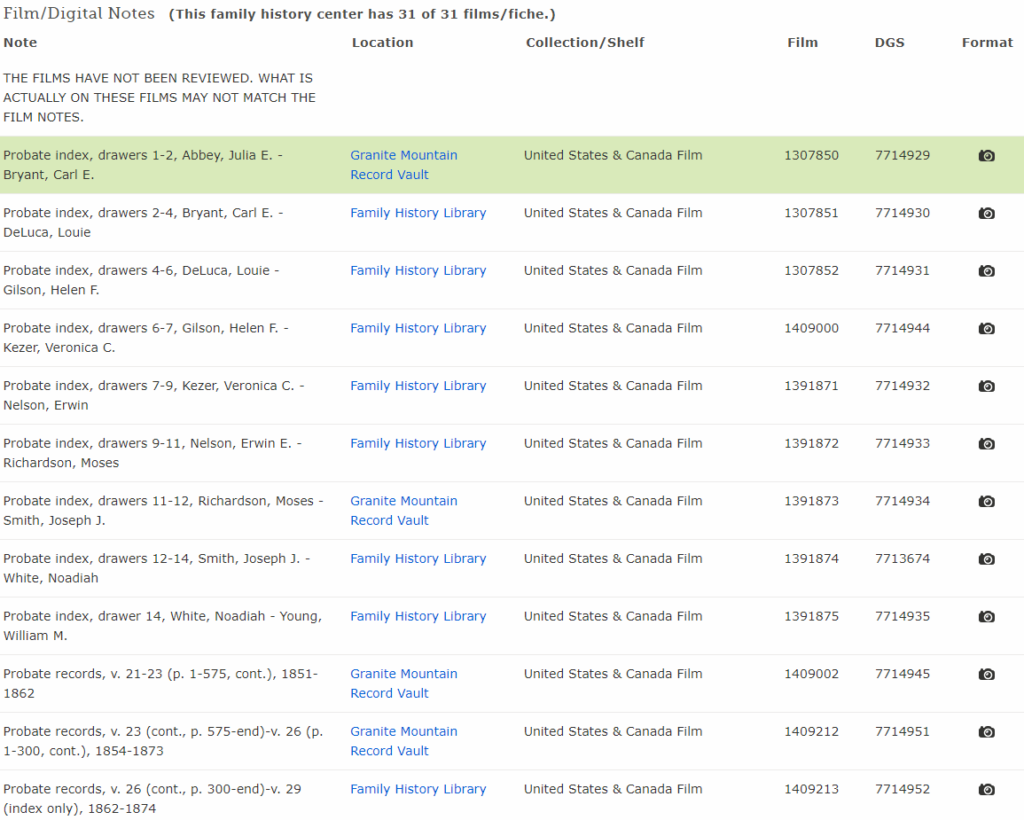Follow Family History Library link for film 1307851
Screen dimensions: 1024x820
(418, 213)
